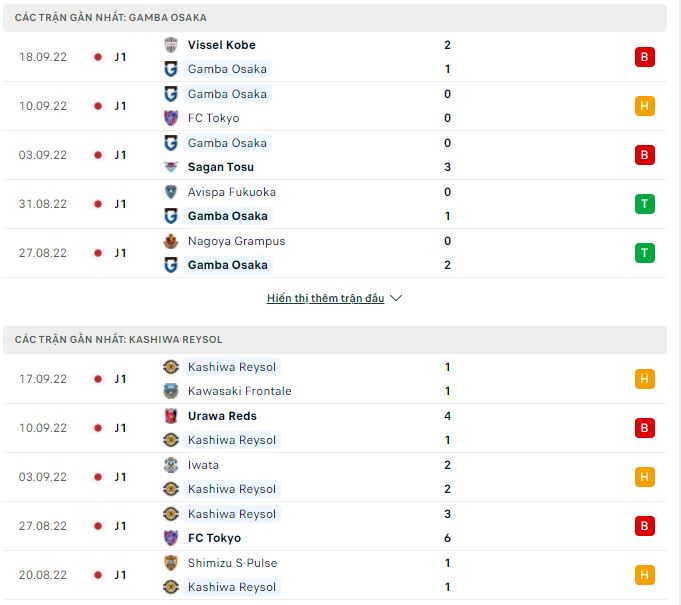Open the Gamba Osaka recent matches header
This screenshot has height=605, width=681.
click(x=111, y=18)
